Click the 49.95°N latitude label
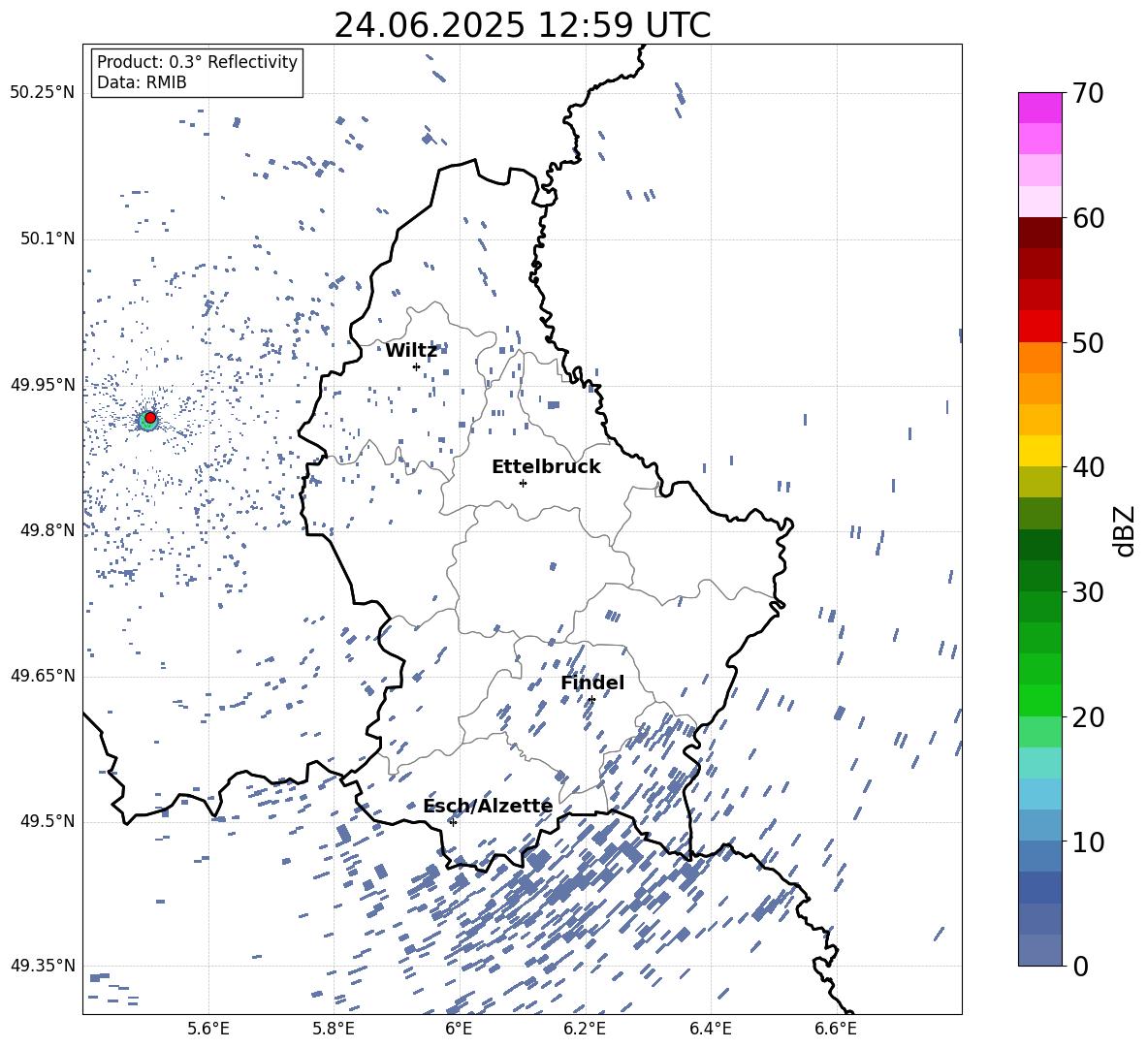1148x1048 pixels. pos(43,384)
